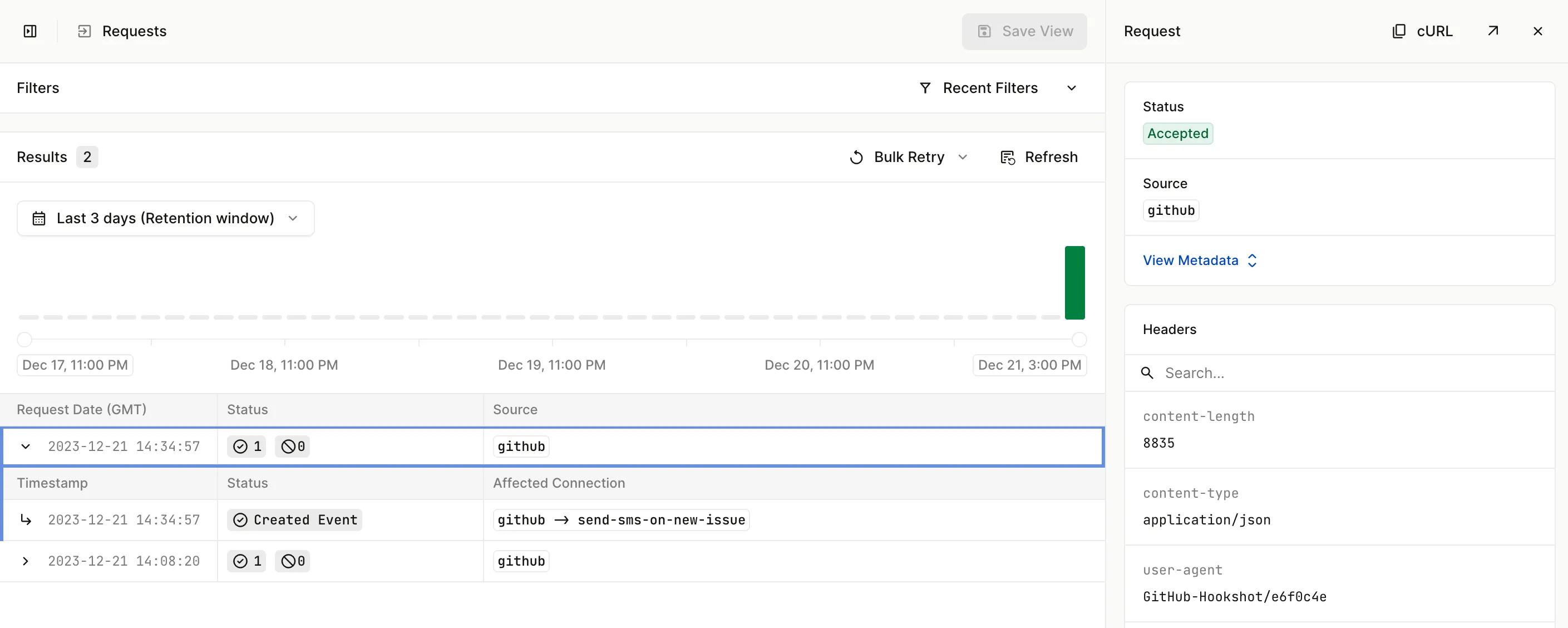Click the search magnifier icon in Headers

pos(1147,373)
